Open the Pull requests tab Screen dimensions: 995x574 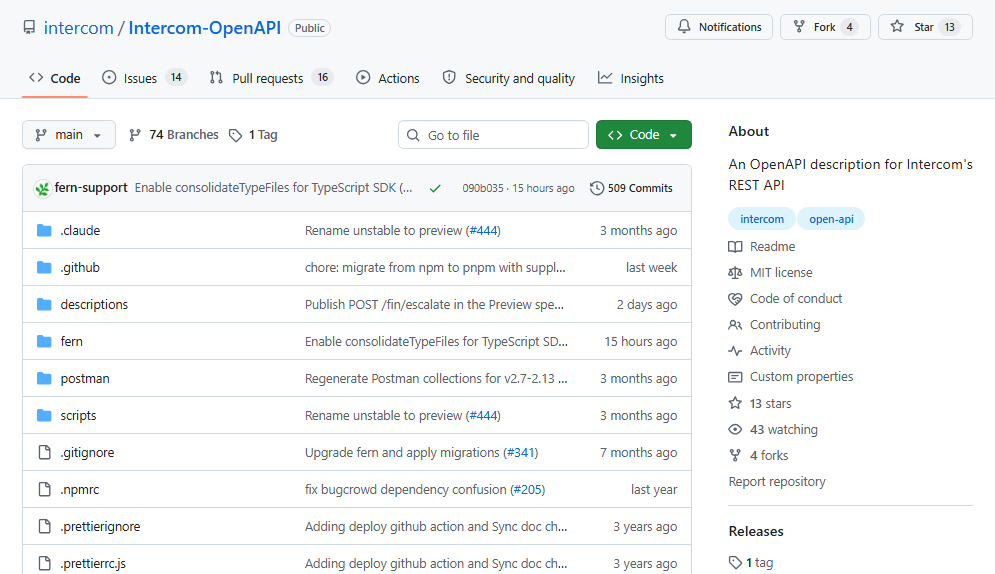coord(271,79)
